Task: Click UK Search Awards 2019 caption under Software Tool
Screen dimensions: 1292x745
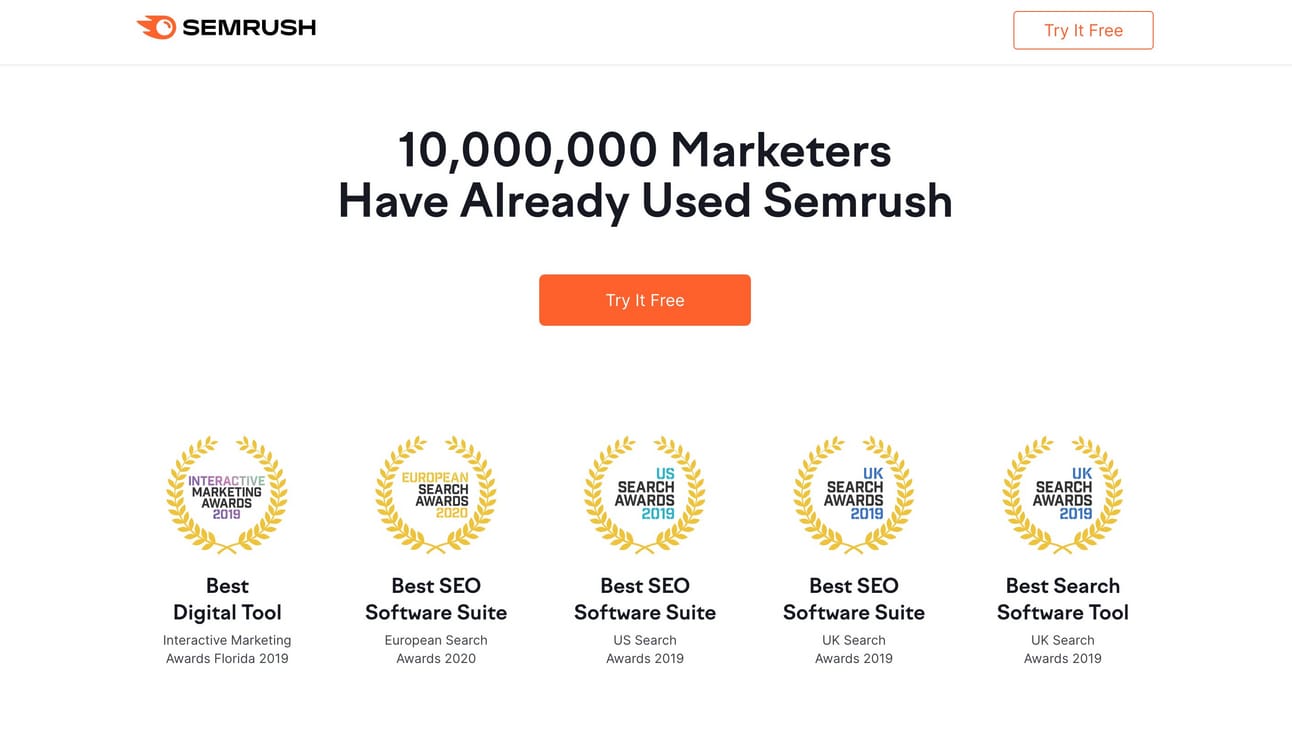Action: point(1063,649)
